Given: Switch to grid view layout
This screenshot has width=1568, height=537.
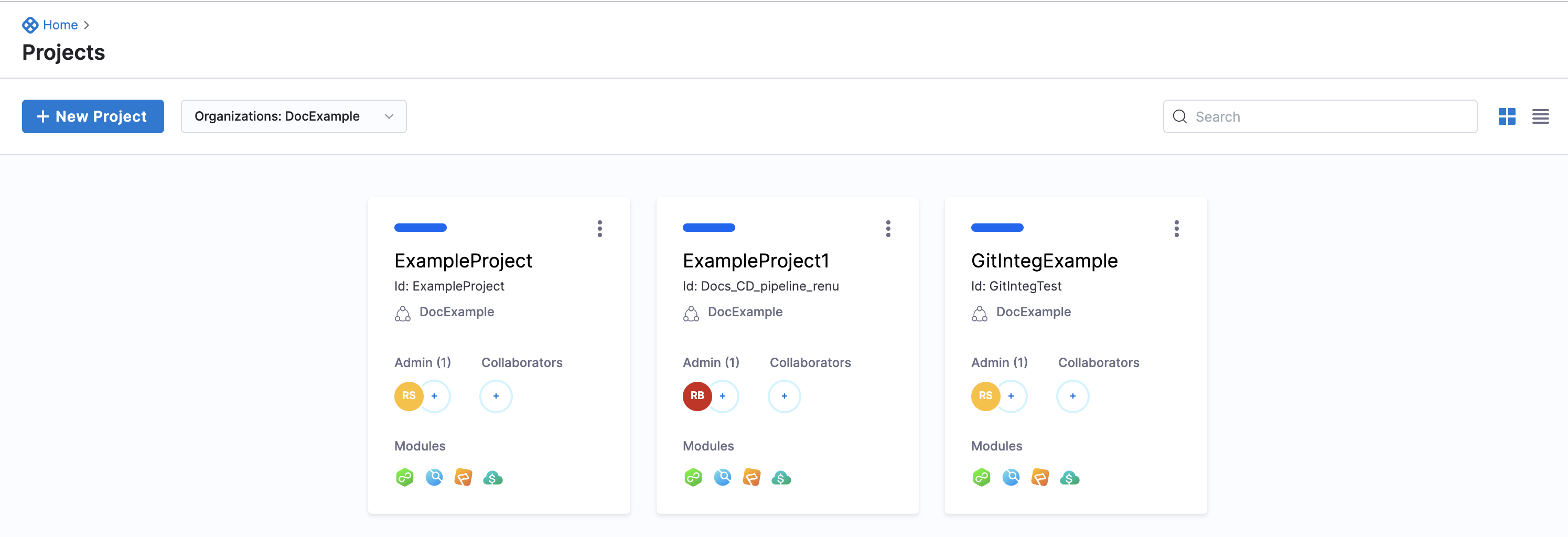Looking at the screenshot, I should coord(1507,116).
